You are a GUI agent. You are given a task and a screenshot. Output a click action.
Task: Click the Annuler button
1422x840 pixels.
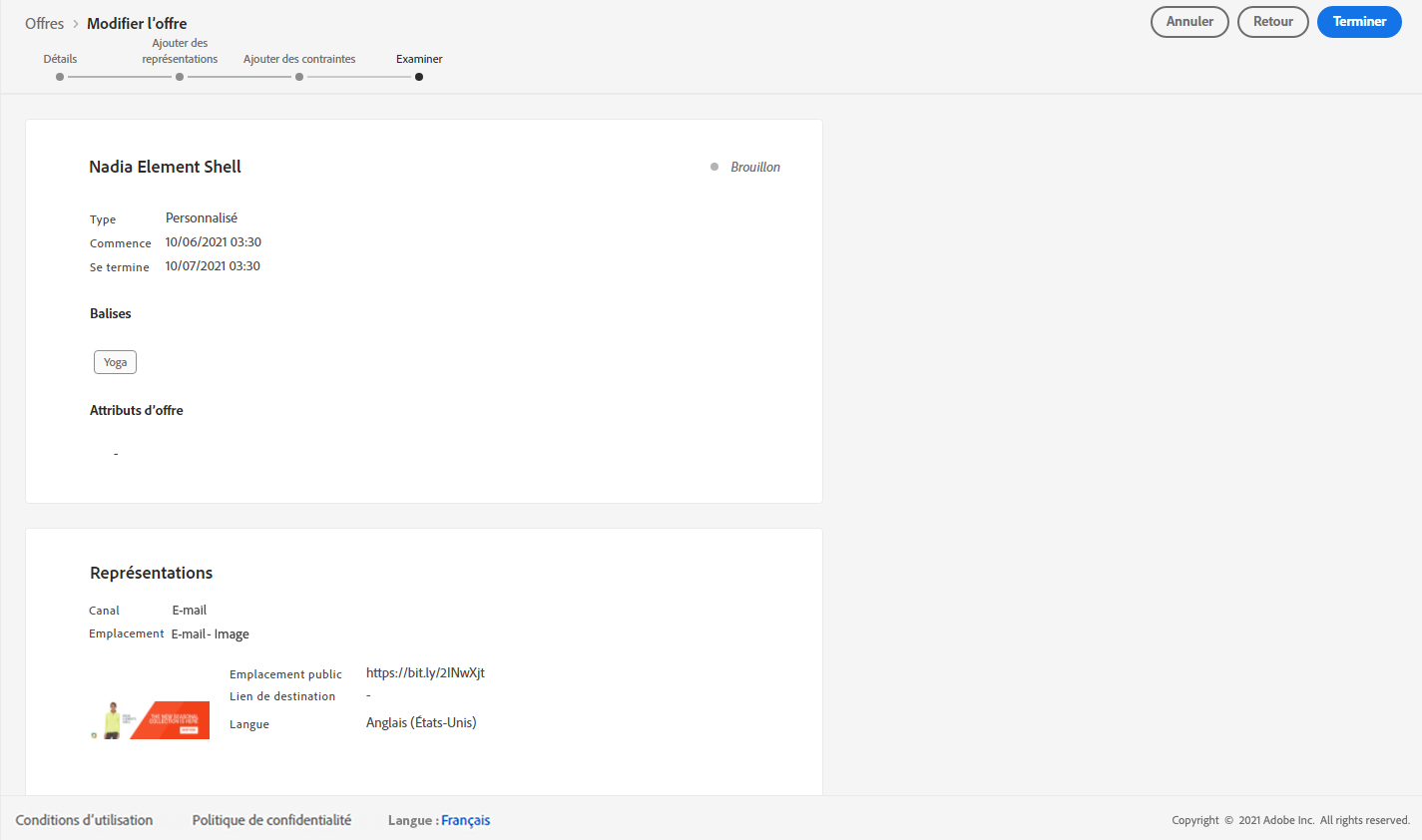[1189, 22]
